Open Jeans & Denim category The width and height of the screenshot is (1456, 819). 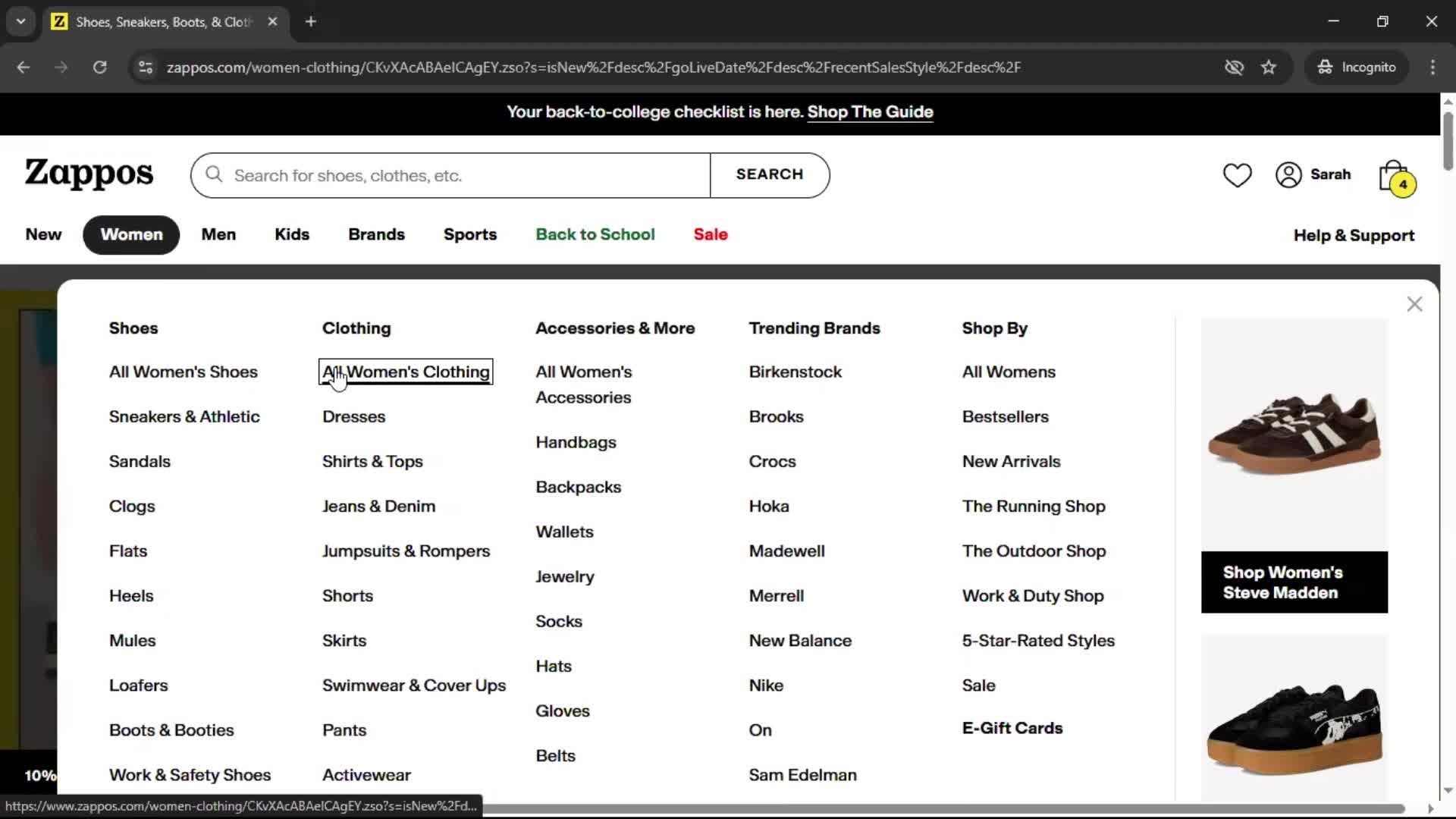tap(378, 506)
